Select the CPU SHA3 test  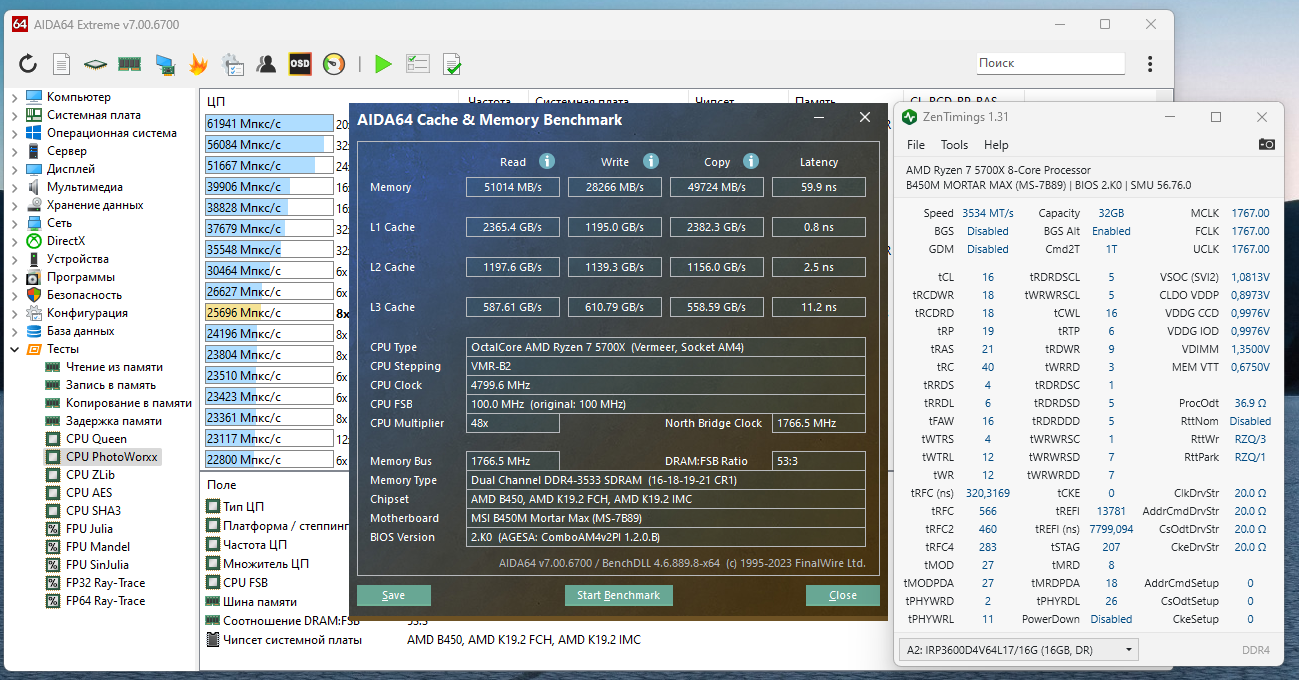tap(93, 511)
